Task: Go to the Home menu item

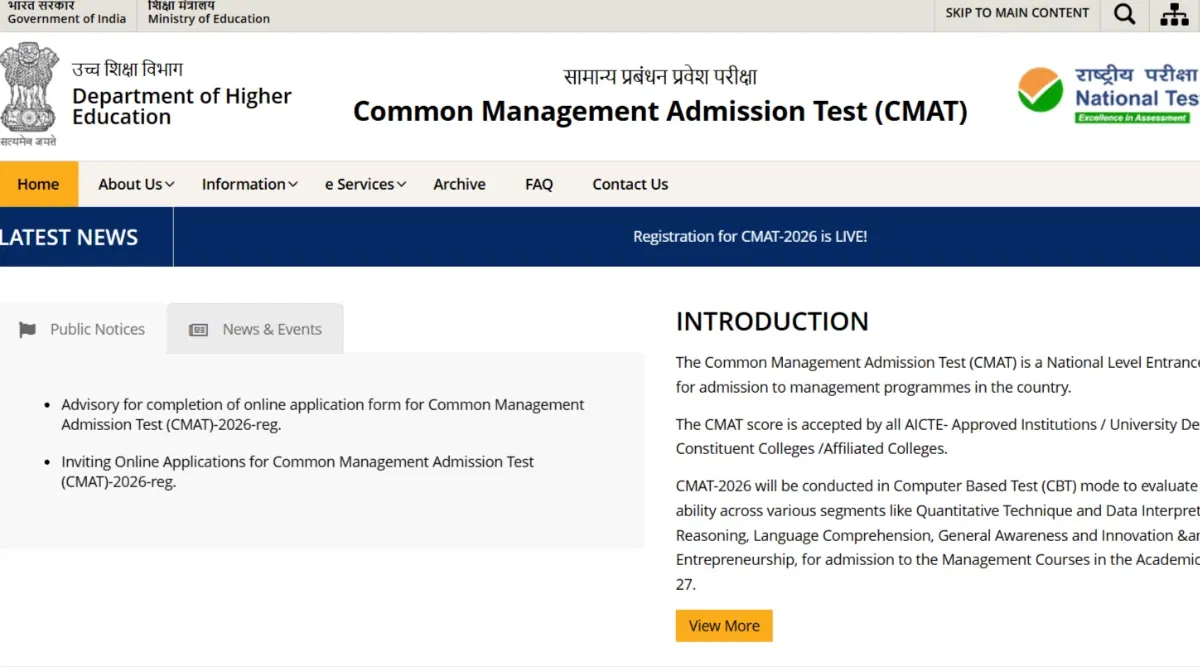Action: (38, 184)
